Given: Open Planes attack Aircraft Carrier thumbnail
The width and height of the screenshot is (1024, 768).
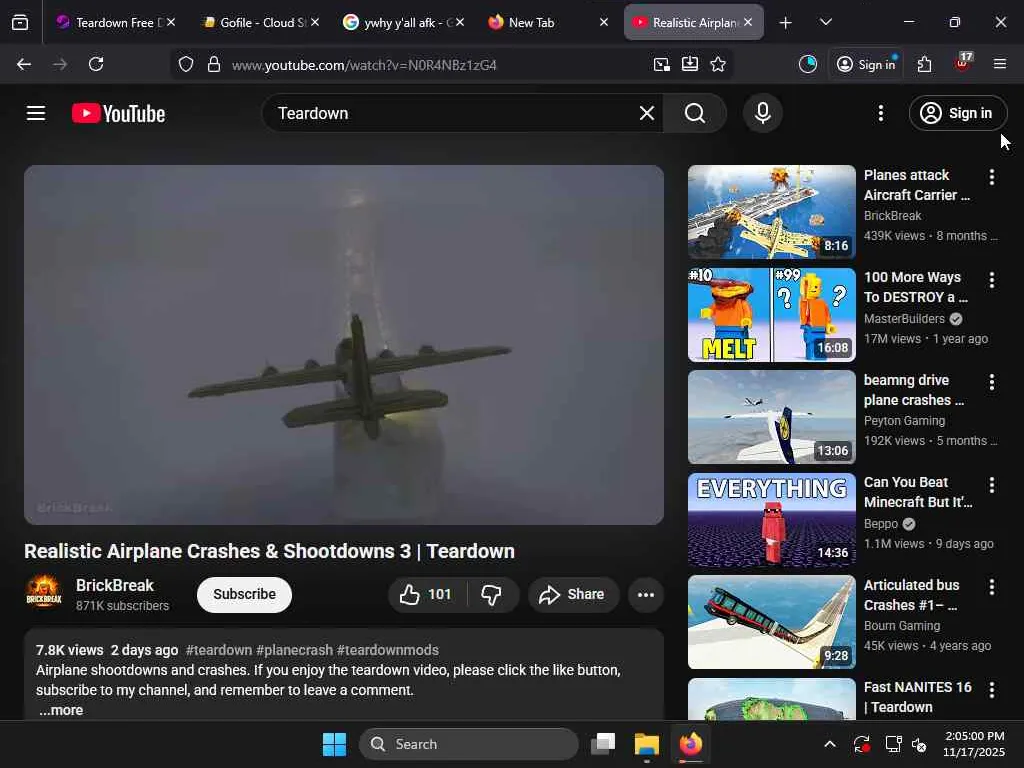Looking at the screenshot, I should (771, 212).
